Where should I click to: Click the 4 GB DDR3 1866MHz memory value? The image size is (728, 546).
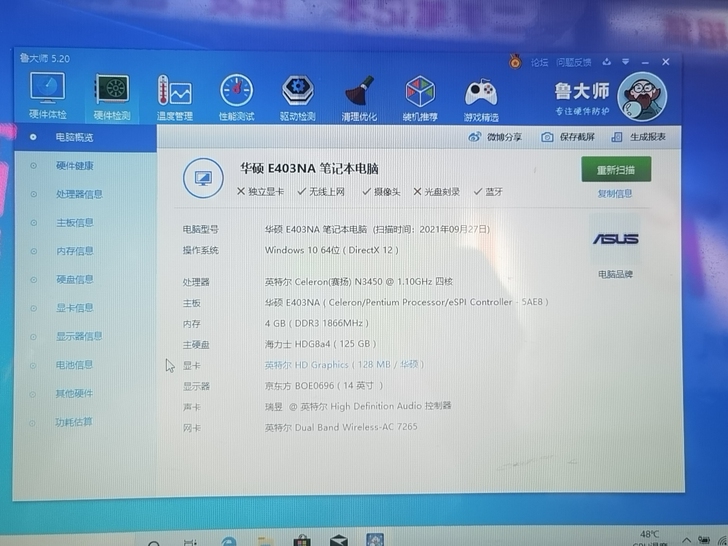coord(317,323)
